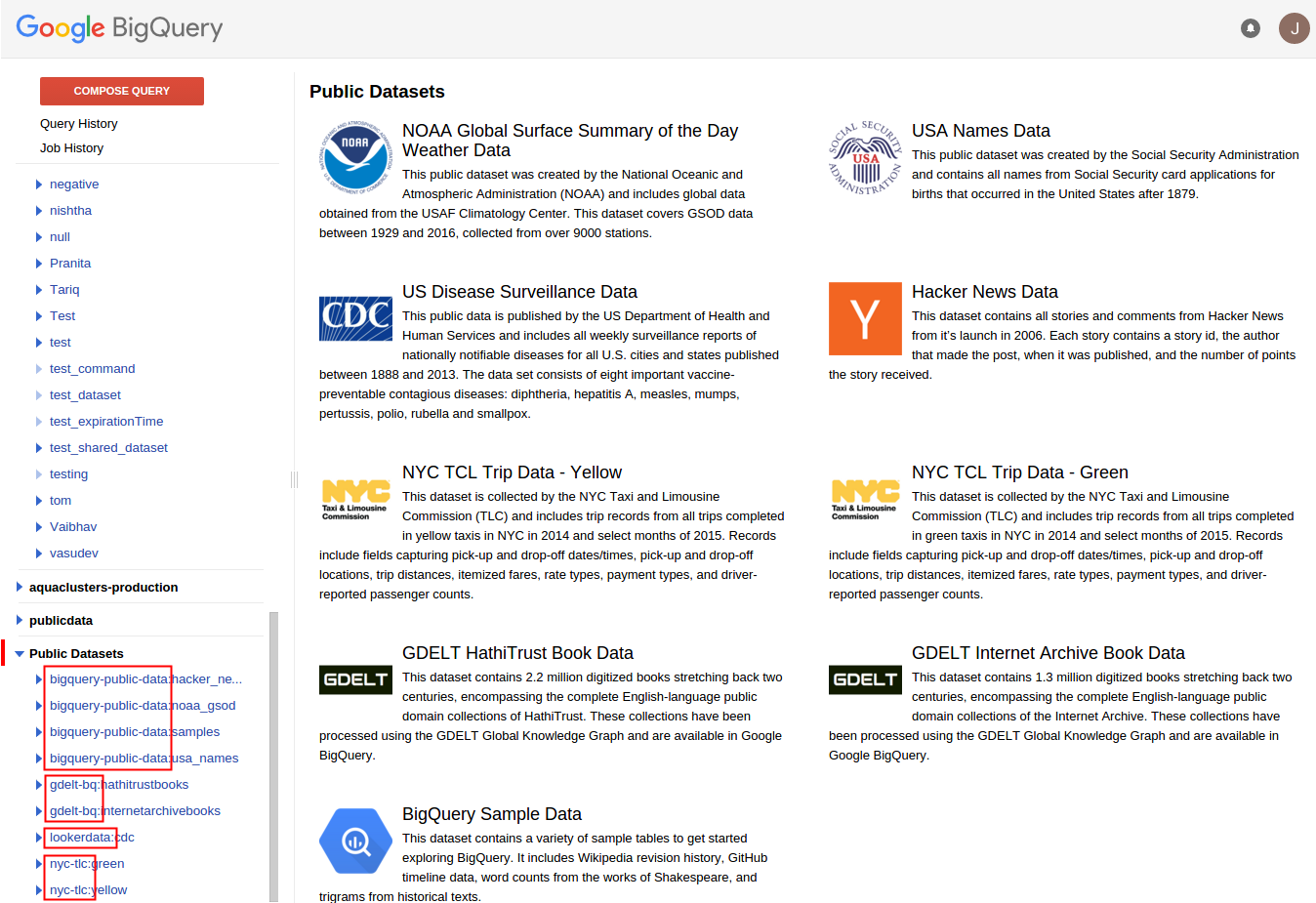The width and height of the screenshot is (1316, 903).
Task: Click NYC Taxi logo for Yellow trips
Action: [355, 499]
